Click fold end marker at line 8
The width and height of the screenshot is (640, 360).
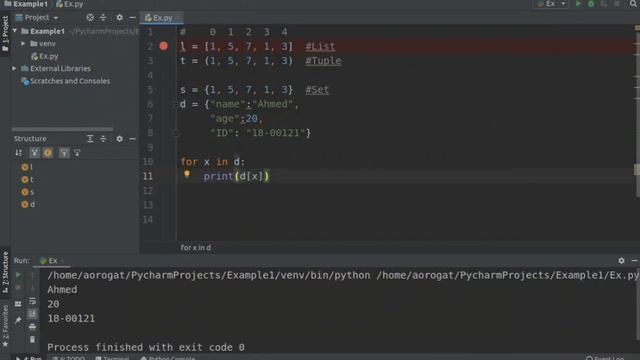pyautogui.click(x=176, y=133)
